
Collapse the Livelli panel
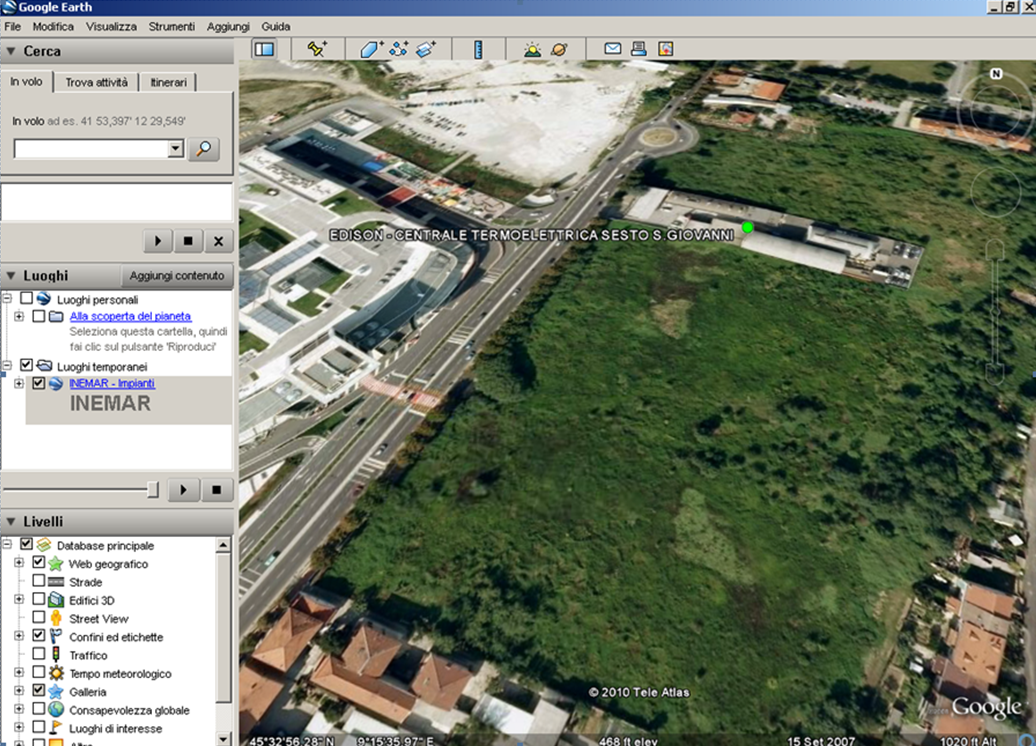(x=11, y=521)
